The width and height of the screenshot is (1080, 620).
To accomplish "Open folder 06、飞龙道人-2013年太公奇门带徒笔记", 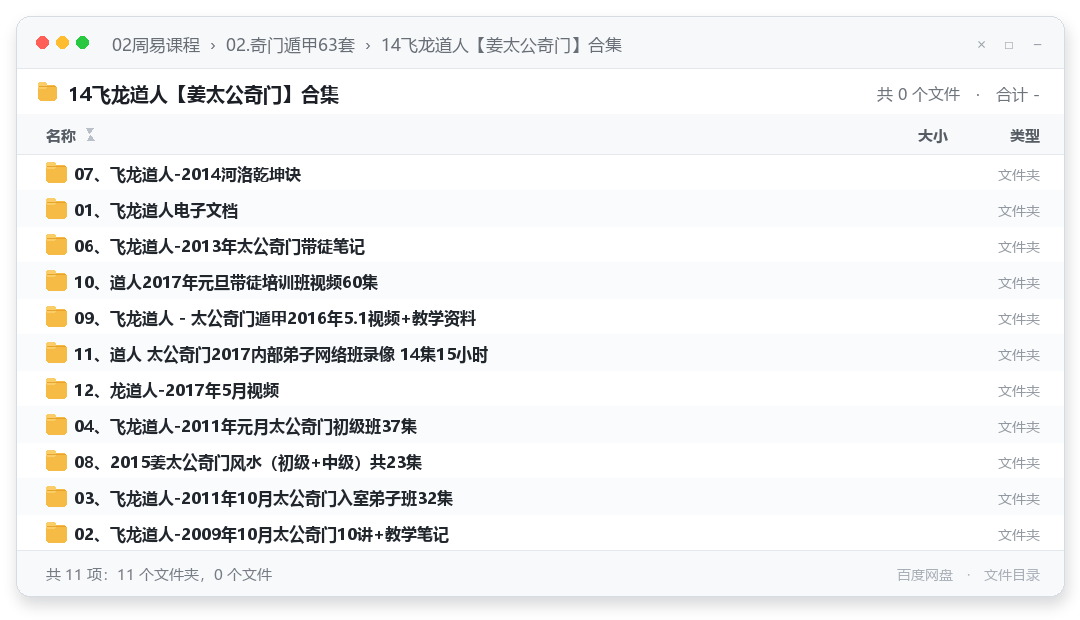I will click(x=220, y=246).
